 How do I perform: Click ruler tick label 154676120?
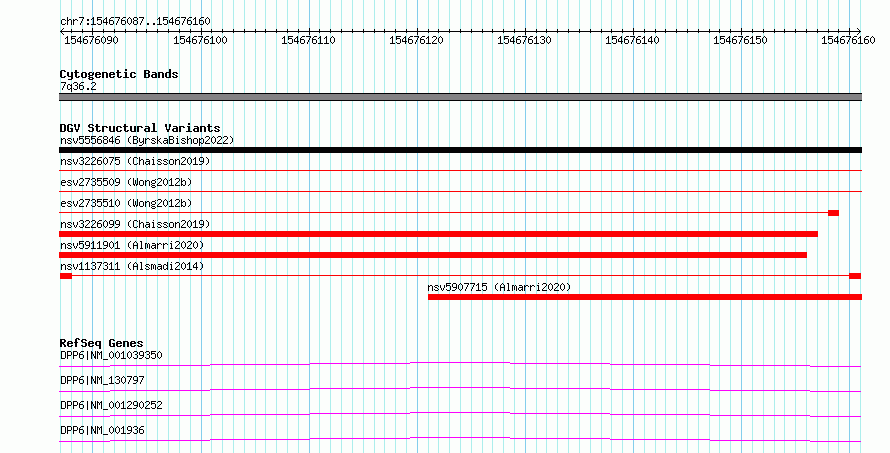click(416, 40)
